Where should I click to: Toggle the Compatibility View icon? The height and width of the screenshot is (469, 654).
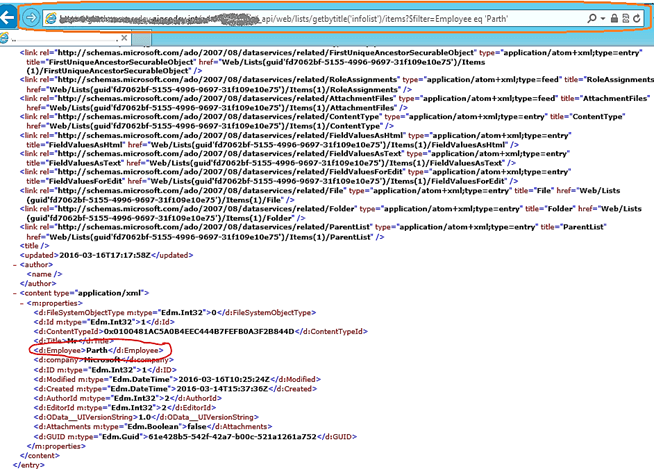[x=625, y=18]
